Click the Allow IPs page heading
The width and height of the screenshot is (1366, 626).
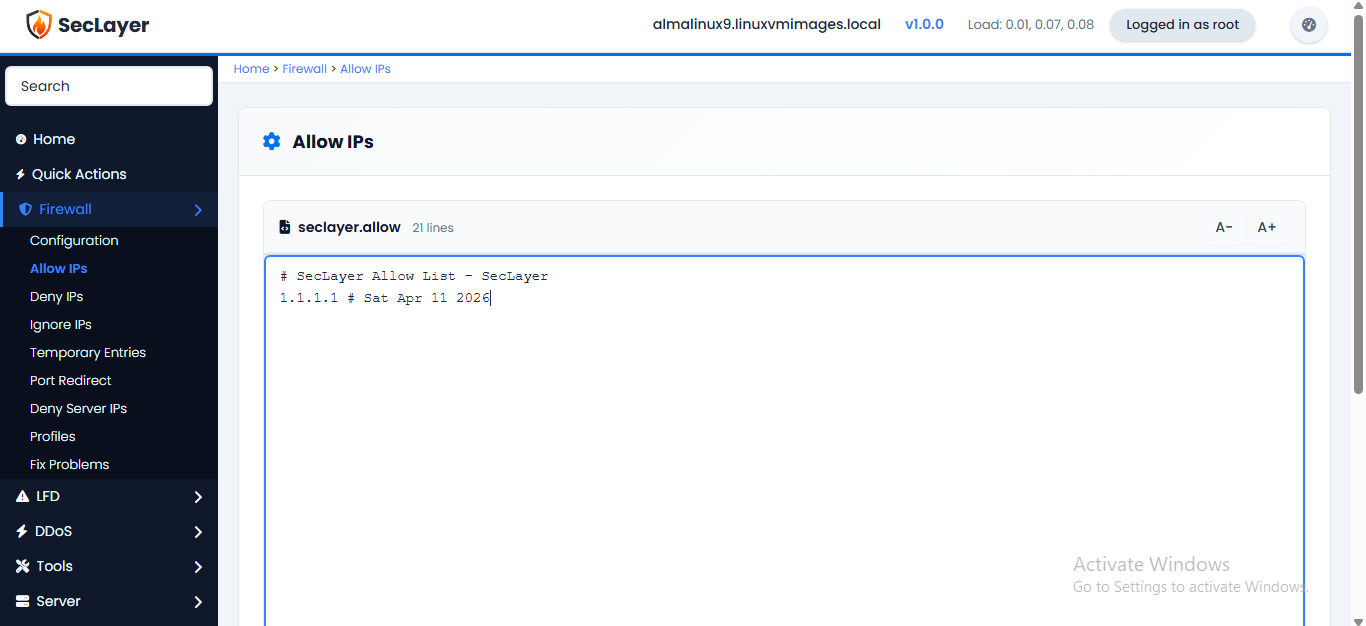333,142
